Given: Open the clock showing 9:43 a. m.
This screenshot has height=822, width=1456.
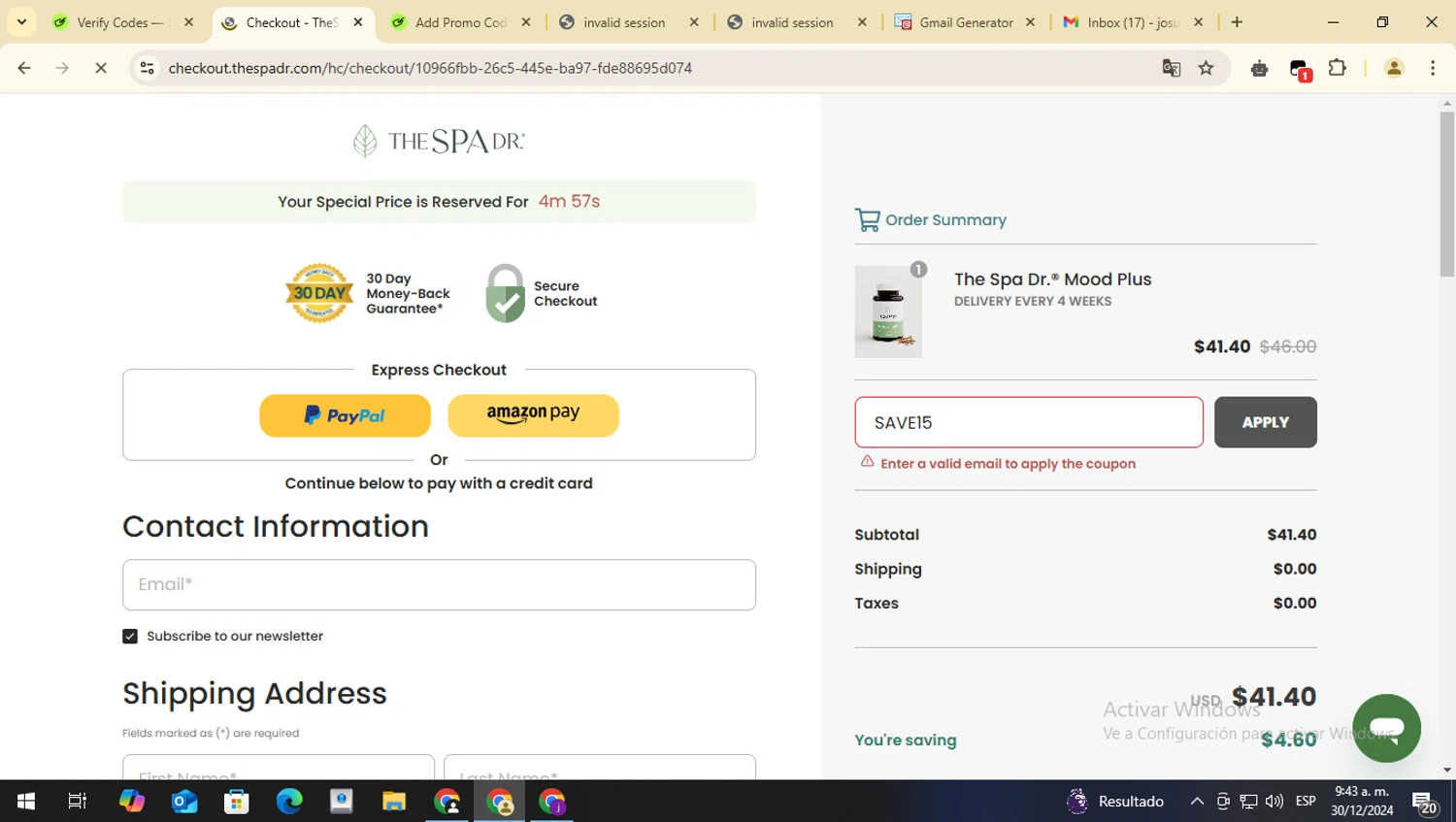Looking at the screenshot, I should (1362, 802).
